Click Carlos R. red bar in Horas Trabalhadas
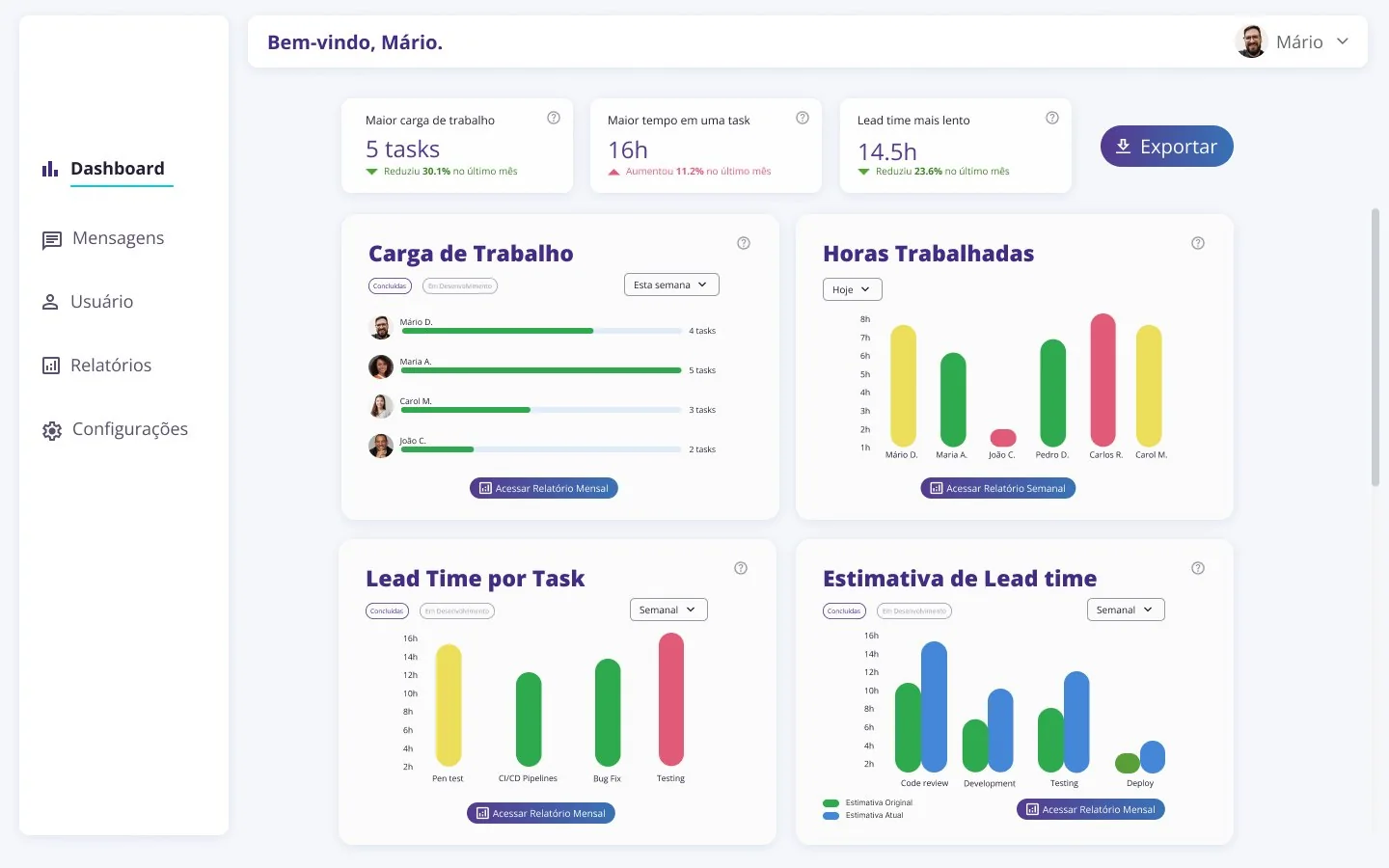Screen dimensions: 1389x868 click(x=1103, y=379)
